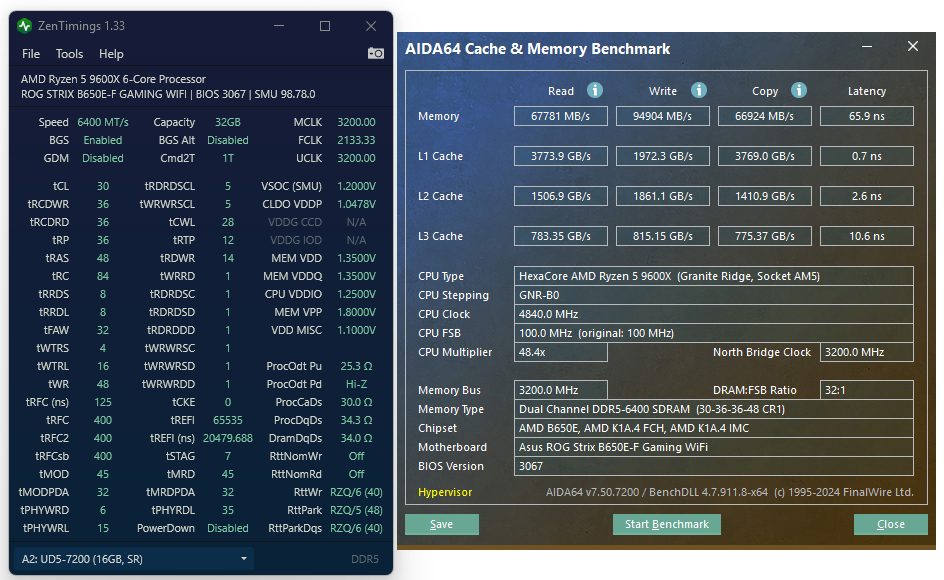Click the Memory Copy 66924 MB/s field
The width and height of the screenshot is (944, 580).
point(765,116)
